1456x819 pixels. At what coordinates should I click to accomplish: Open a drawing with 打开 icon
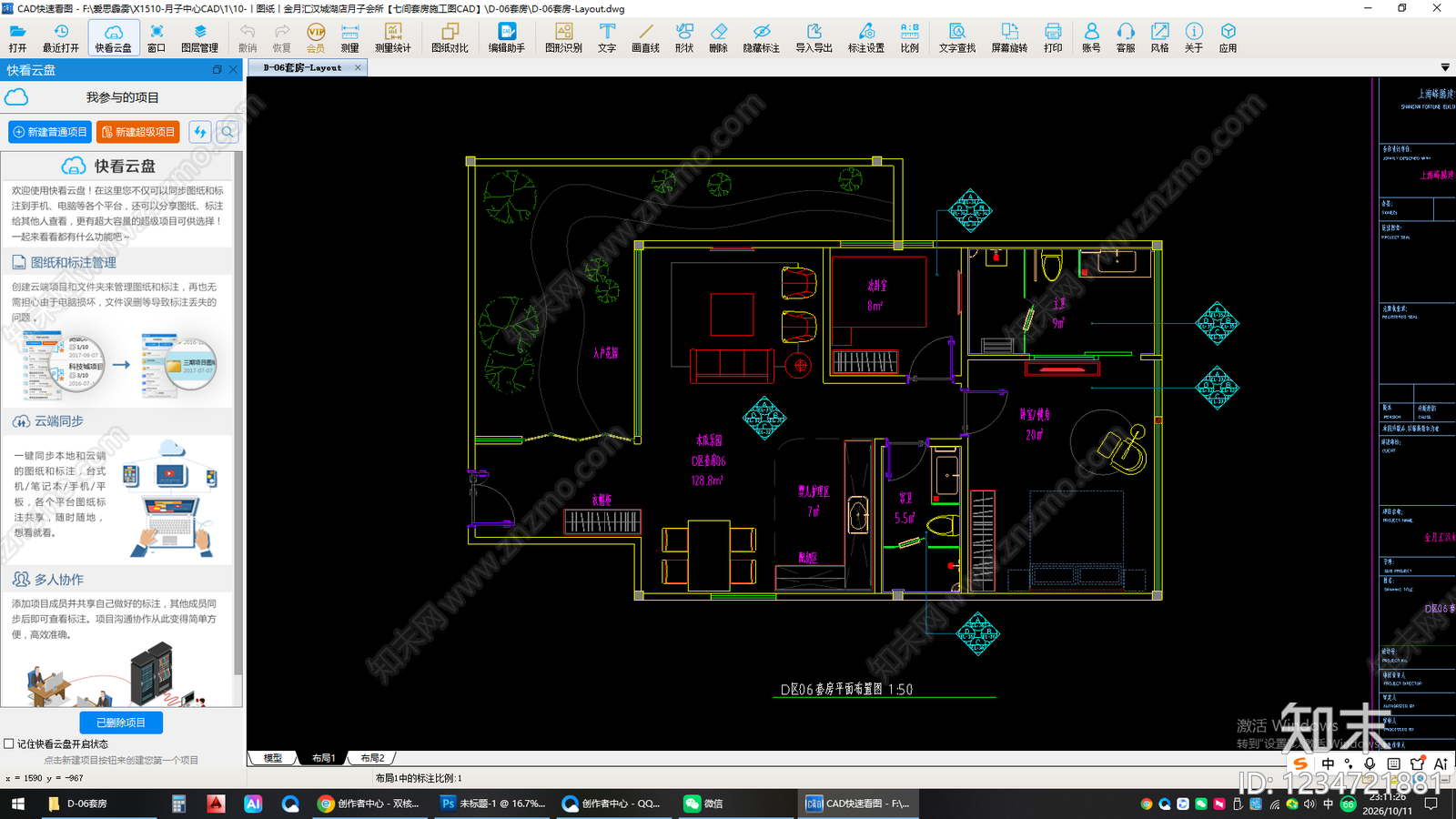pos(17,38)
